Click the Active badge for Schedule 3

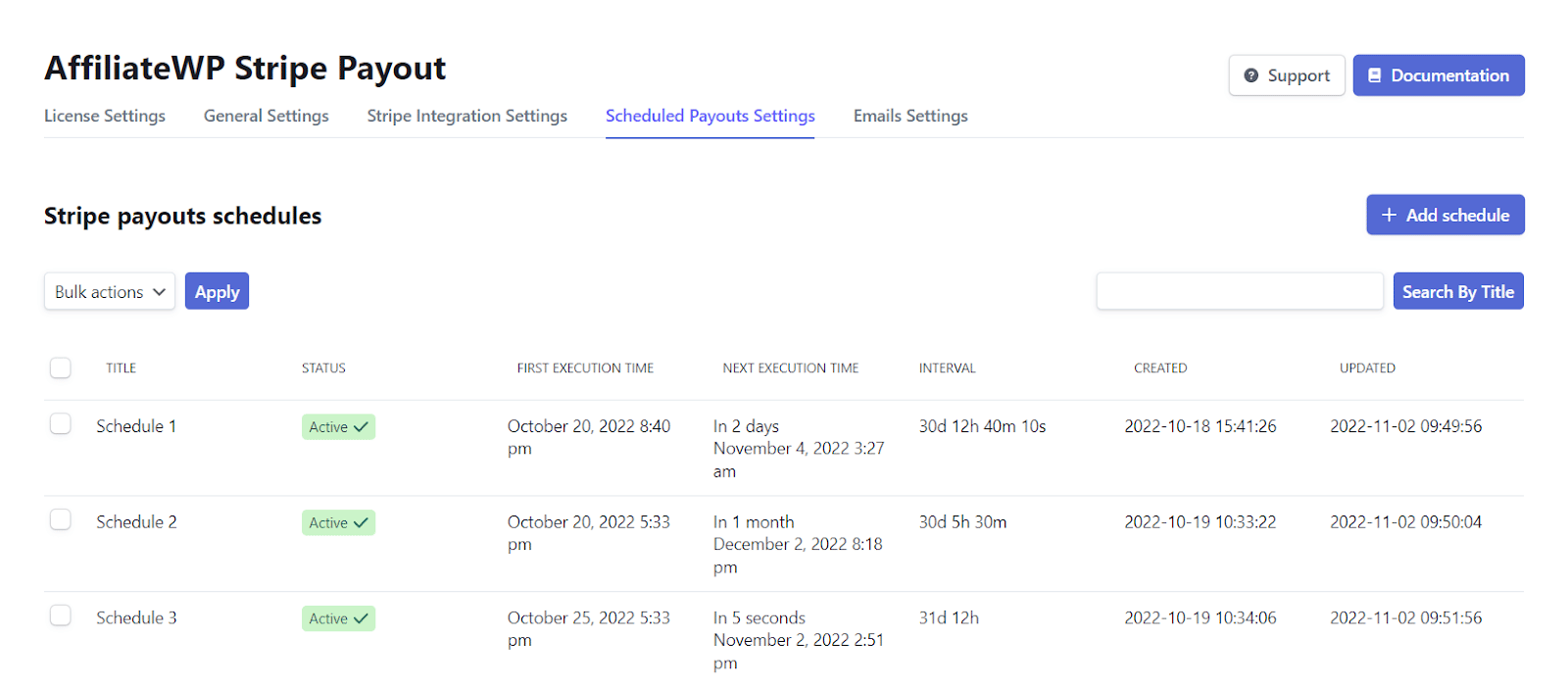coord(338,619)
